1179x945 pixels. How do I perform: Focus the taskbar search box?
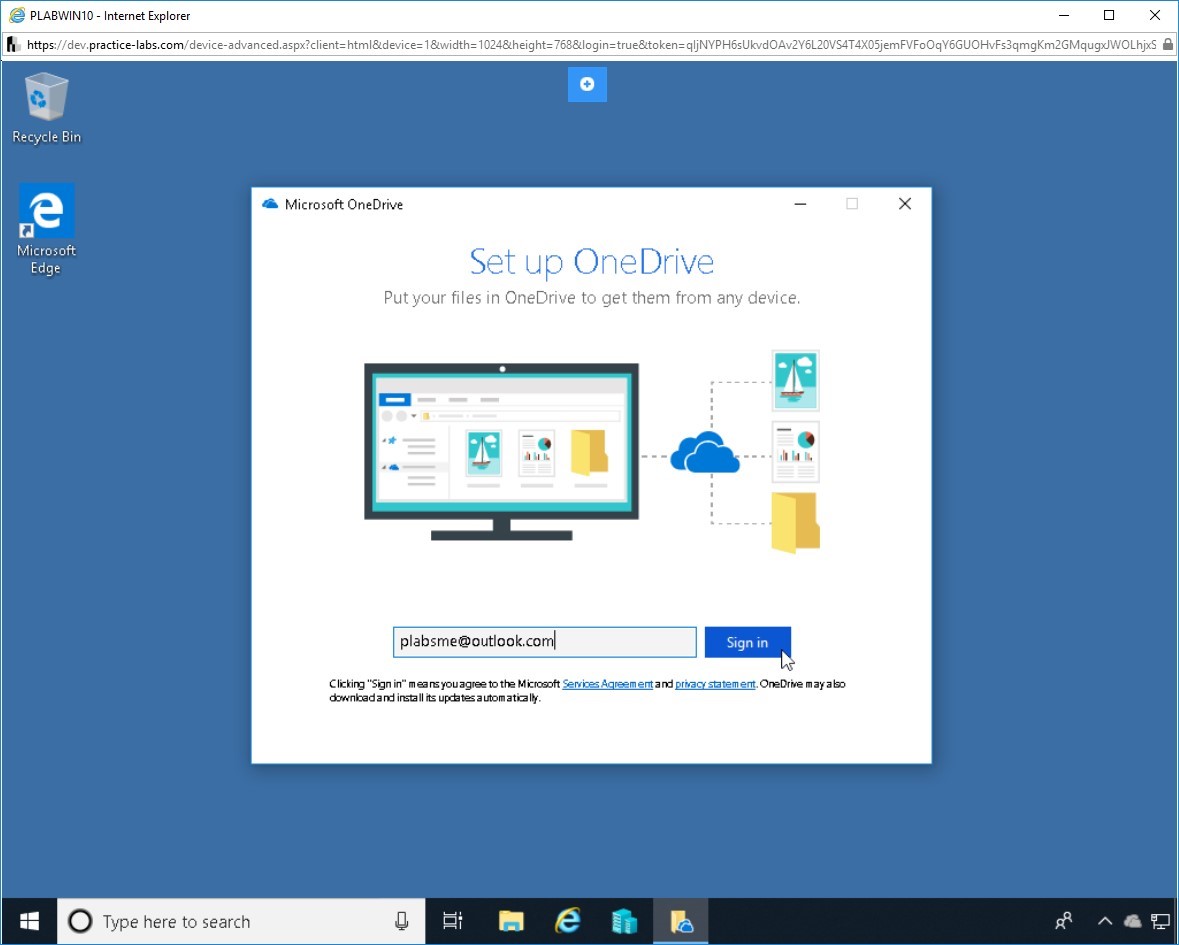[241, 921]
